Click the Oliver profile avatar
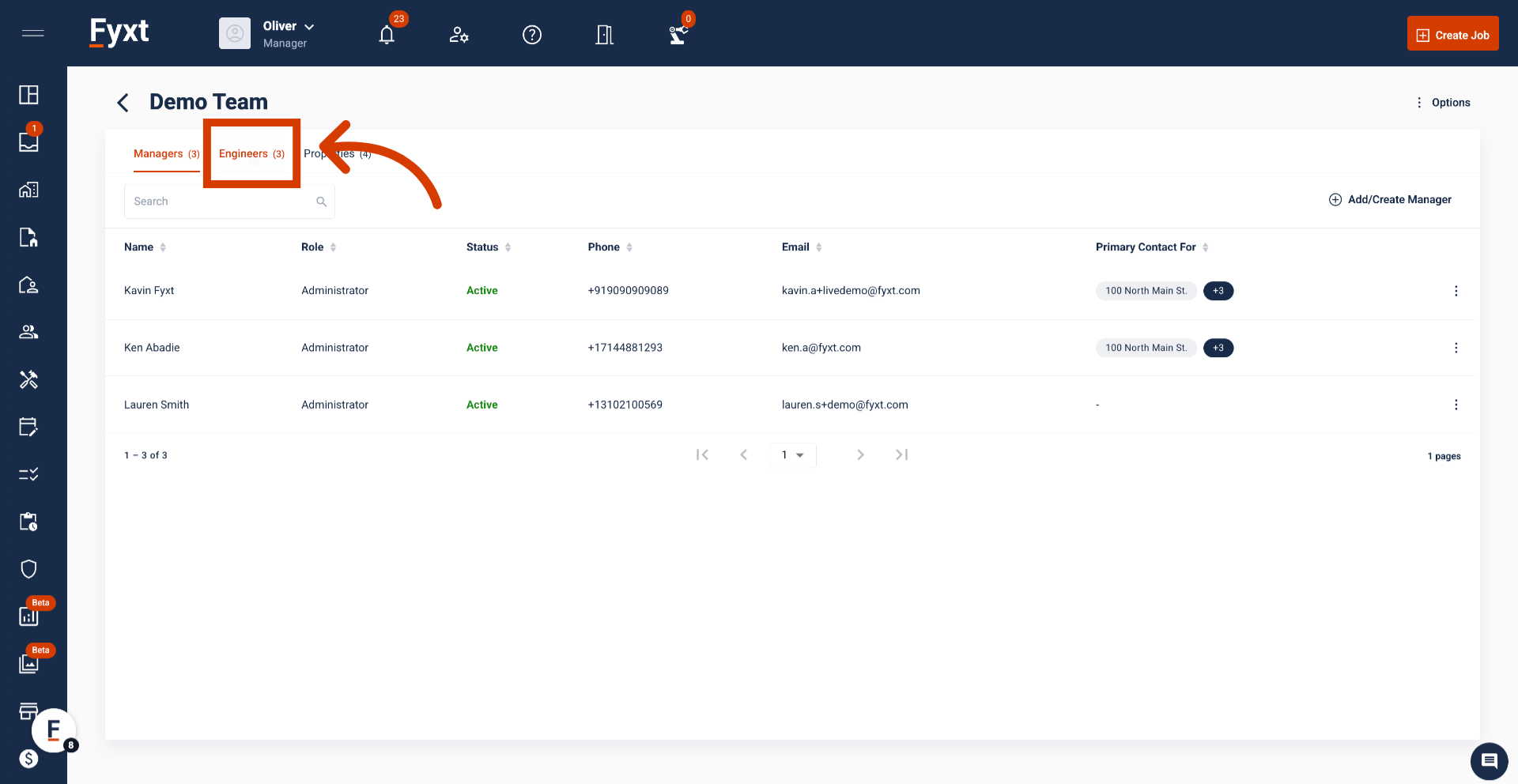 tap(235, 33)
